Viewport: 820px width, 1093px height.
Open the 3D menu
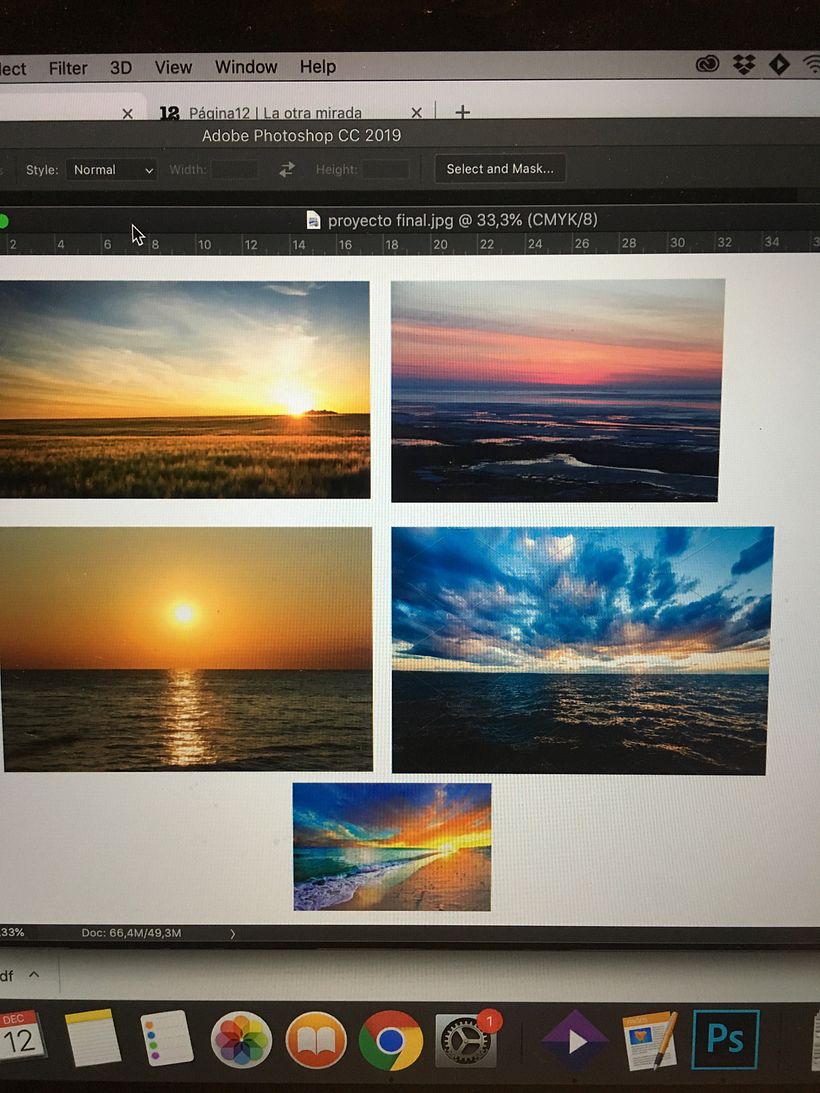[121, 68]
